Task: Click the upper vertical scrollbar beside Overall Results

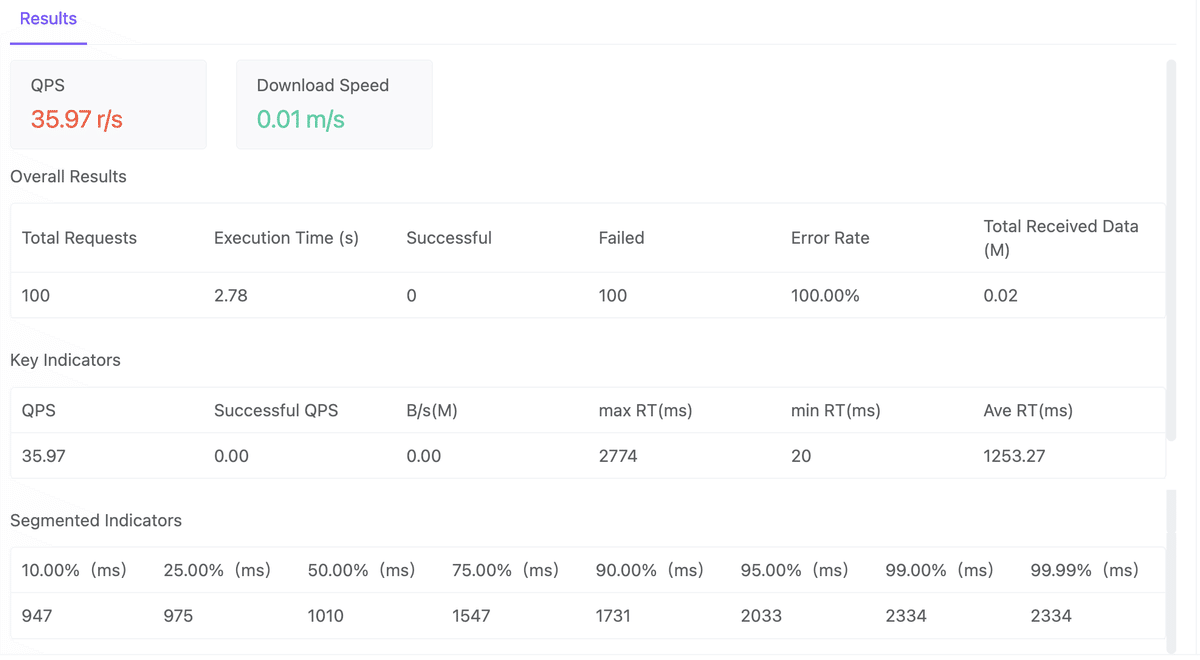Action: pyautogui.click(x=1171, y=250)
